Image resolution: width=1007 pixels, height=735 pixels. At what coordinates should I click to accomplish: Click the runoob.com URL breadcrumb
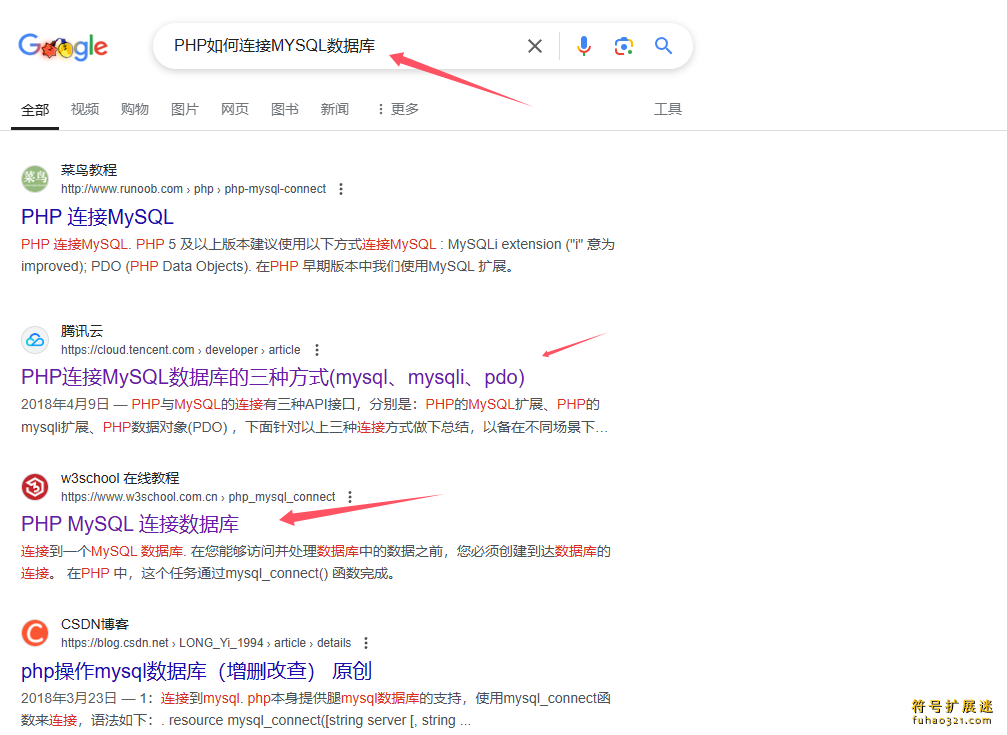click(x=193, y=189)
